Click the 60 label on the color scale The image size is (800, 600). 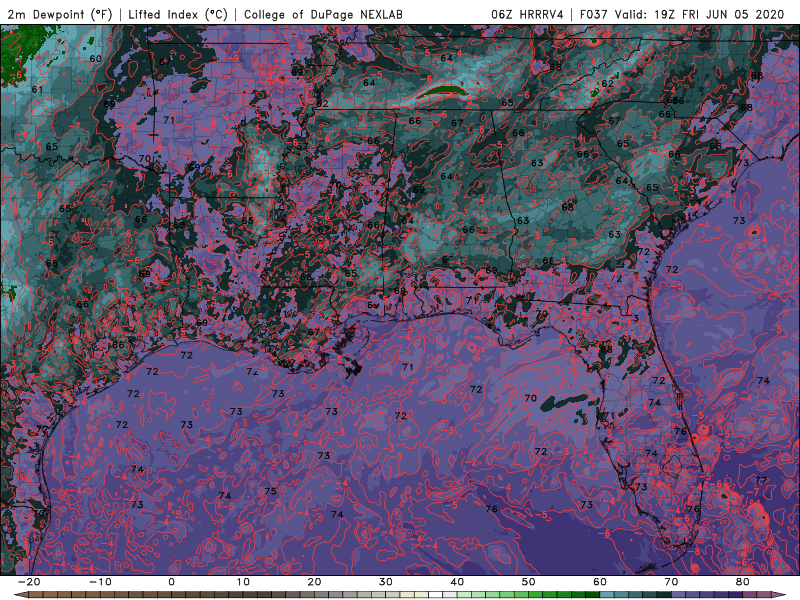click(600, 582)
